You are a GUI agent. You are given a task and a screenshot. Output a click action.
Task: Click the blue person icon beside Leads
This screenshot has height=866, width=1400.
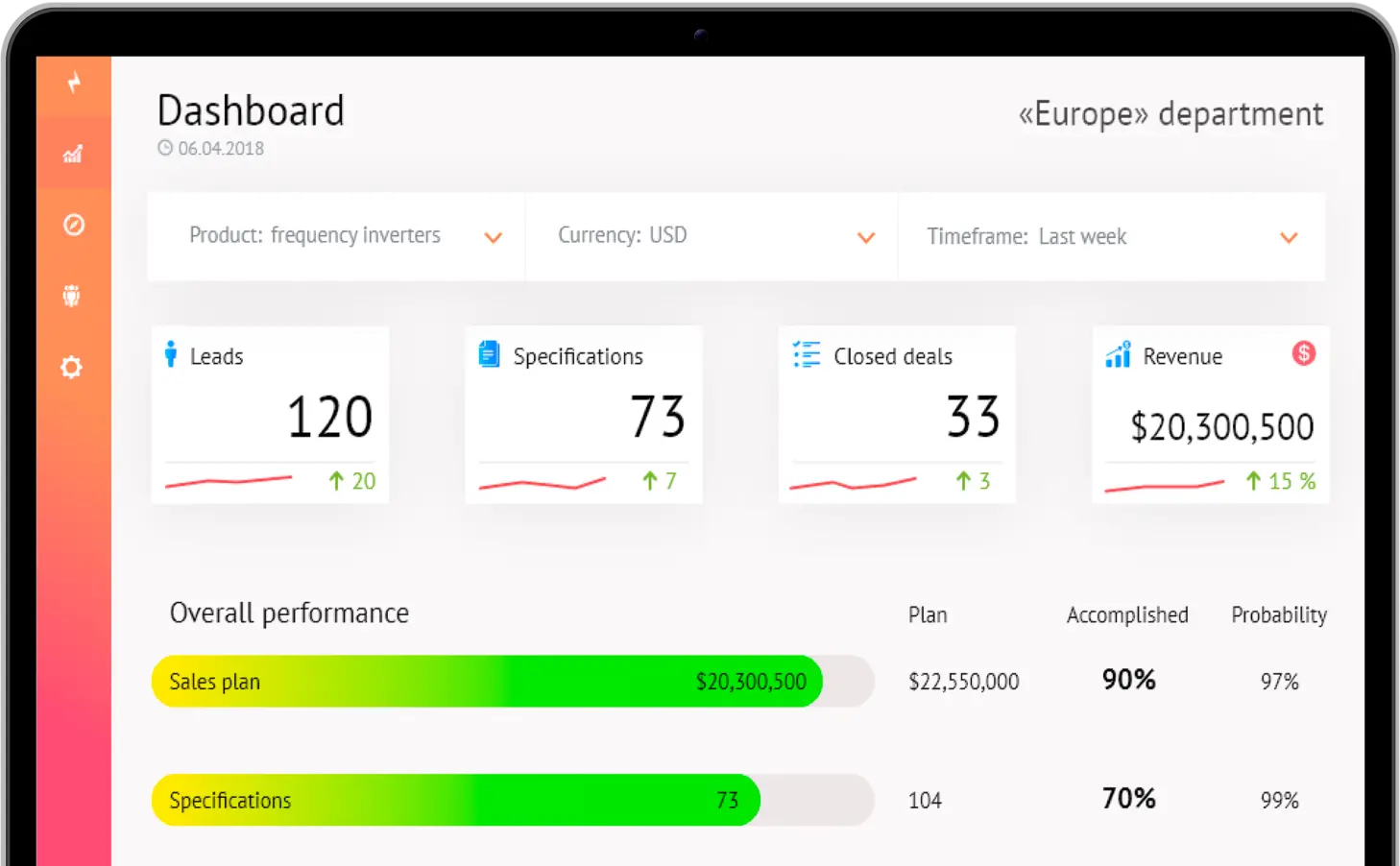[x=171, y=354]
